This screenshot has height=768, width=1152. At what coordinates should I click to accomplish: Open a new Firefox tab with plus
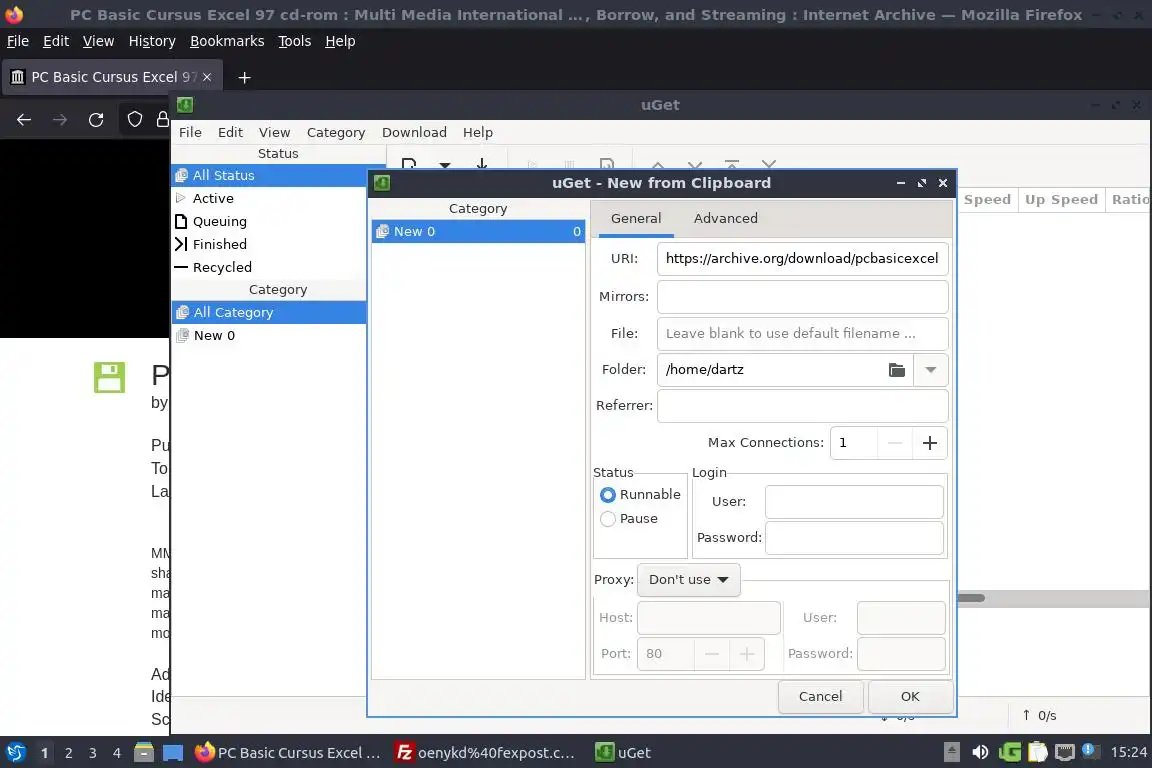point(244,77)
